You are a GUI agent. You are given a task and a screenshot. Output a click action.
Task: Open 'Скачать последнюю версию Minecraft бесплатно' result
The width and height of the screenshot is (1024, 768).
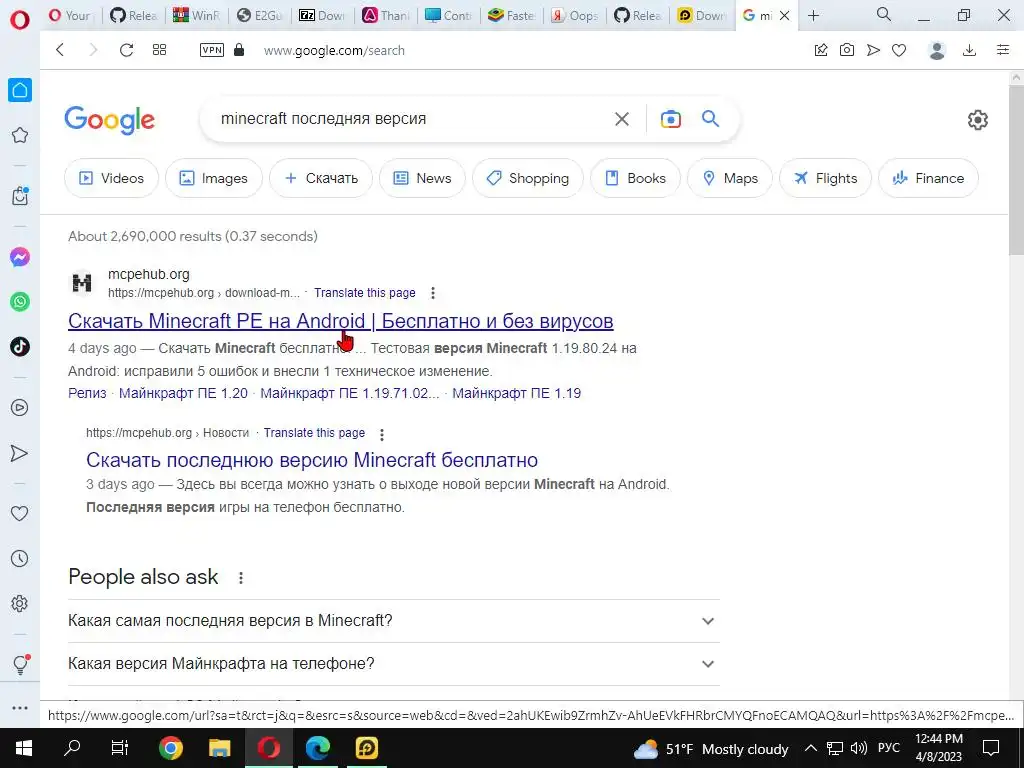(x=312, y=460)
